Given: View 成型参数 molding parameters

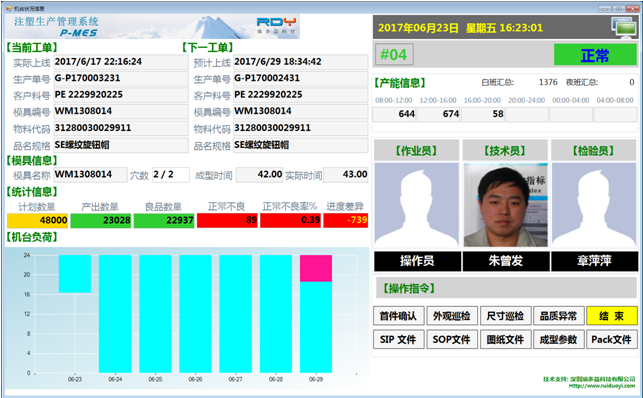Looking at the screenshot, I should (x=559, y=339).
